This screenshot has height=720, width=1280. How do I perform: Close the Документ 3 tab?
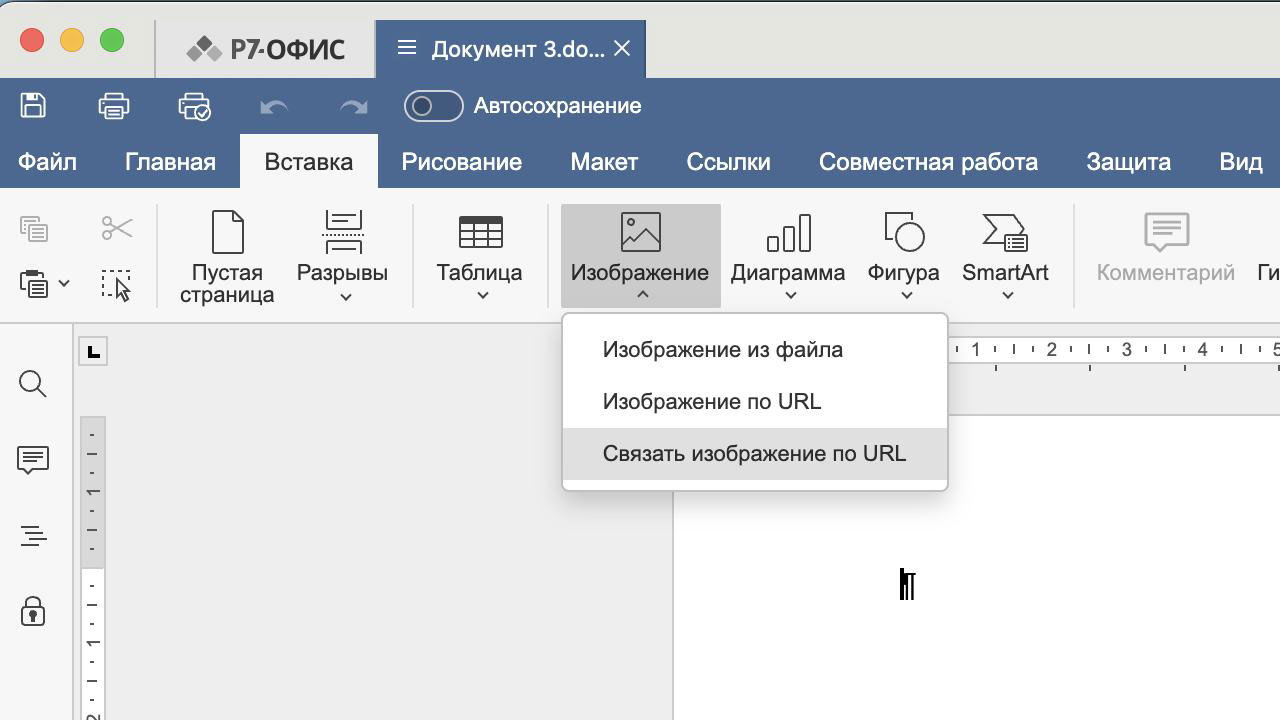point(622,48)
